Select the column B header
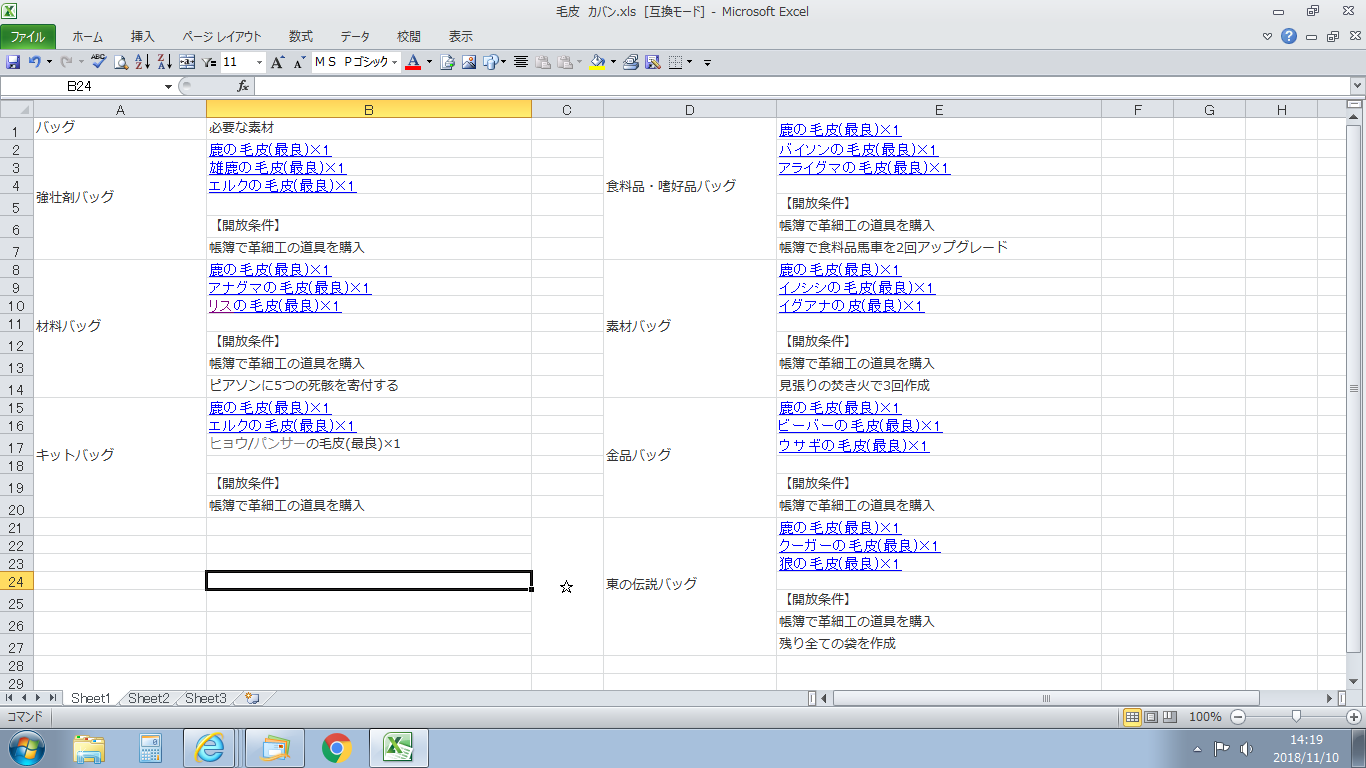The width and height of the screenshot is (1366, 768). click(x=369, y=110)
